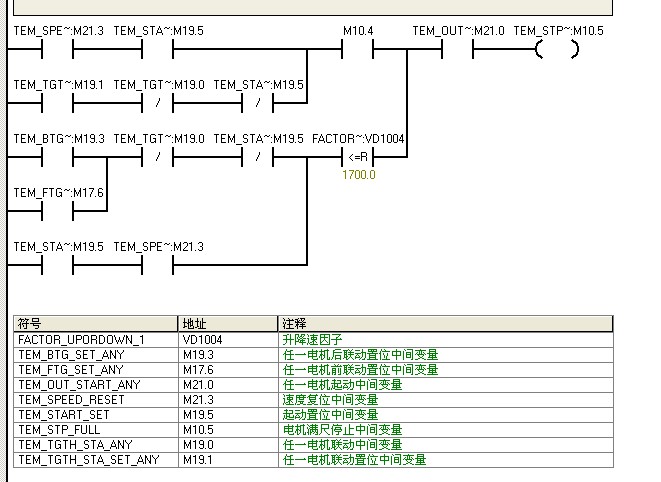
Task: Select the TEM_TGT~:M19.1 normally open contact
Action: [x=58, y=103]
